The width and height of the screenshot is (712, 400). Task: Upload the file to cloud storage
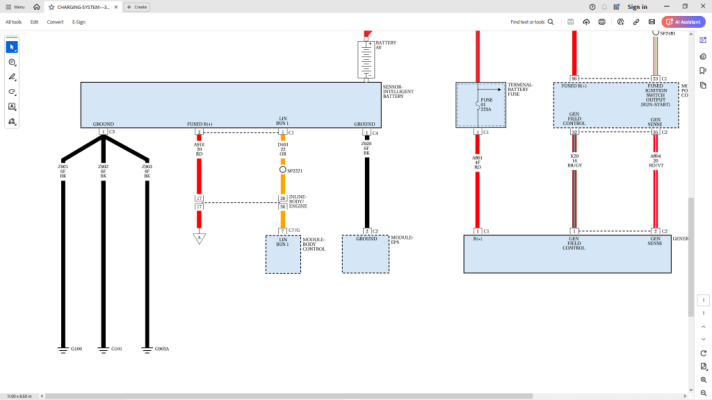(x=586, y=22)
